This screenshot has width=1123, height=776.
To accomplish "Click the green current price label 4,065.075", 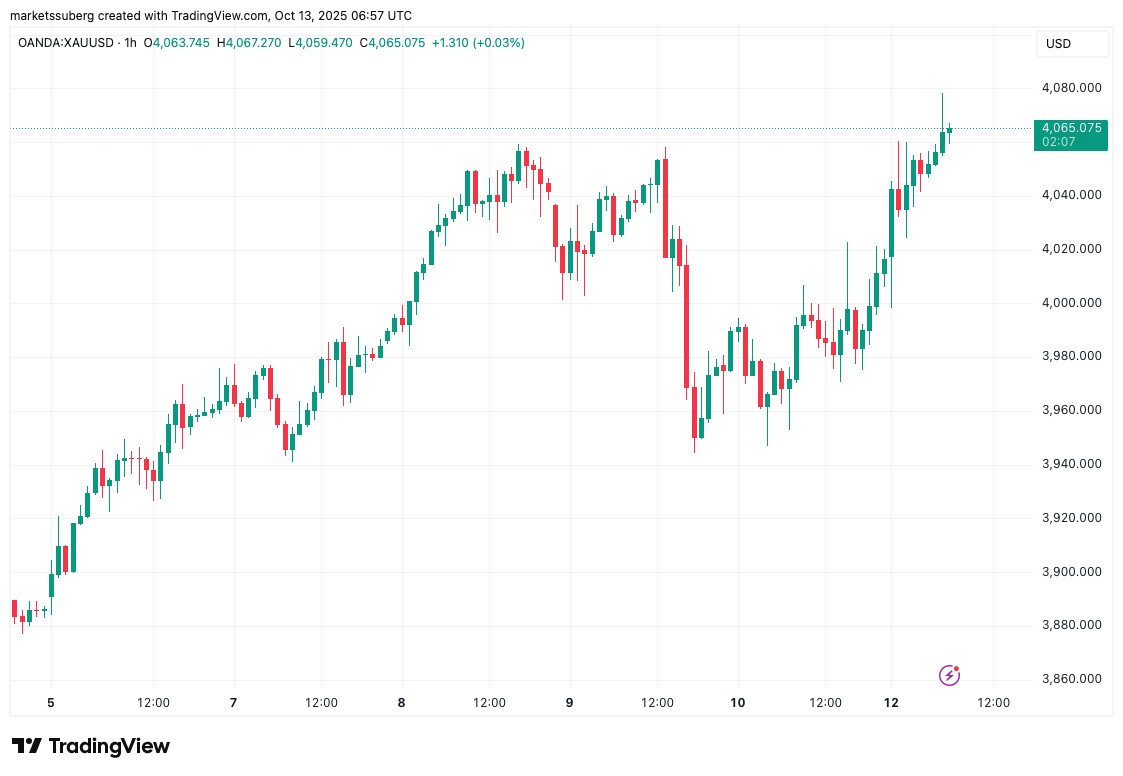I will tap(1070, 128).
